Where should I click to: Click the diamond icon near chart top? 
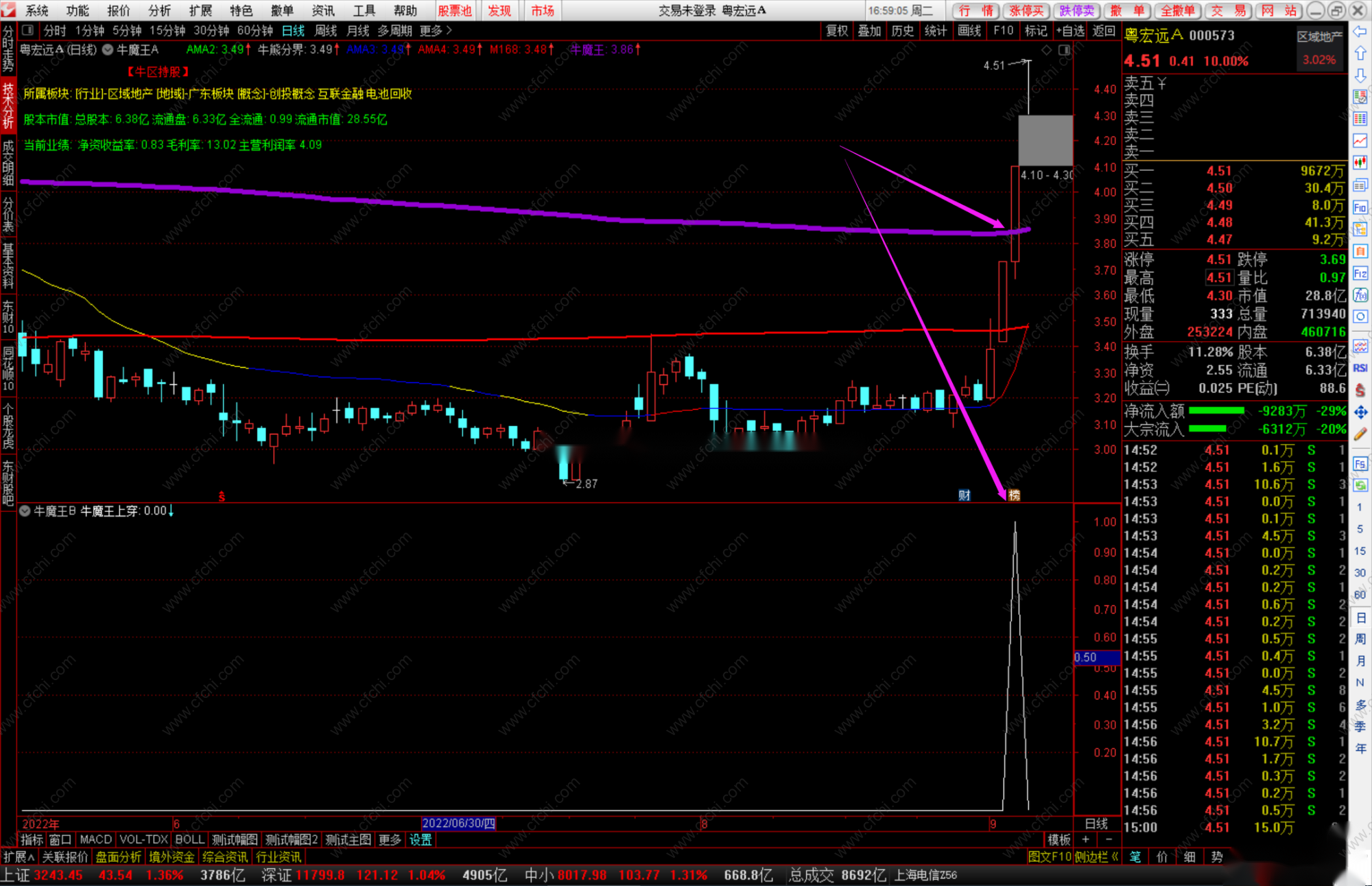point(1047,50)
